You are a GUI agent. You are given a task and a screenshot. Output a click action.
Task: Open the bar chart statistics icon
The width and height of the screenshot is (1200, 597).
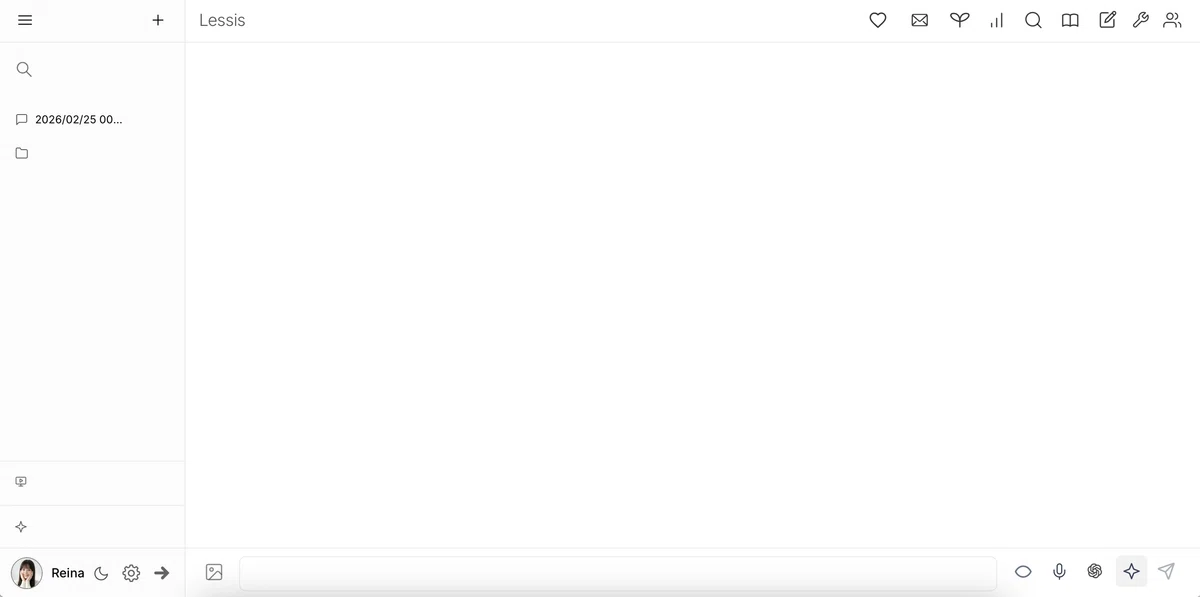[996, 20]
